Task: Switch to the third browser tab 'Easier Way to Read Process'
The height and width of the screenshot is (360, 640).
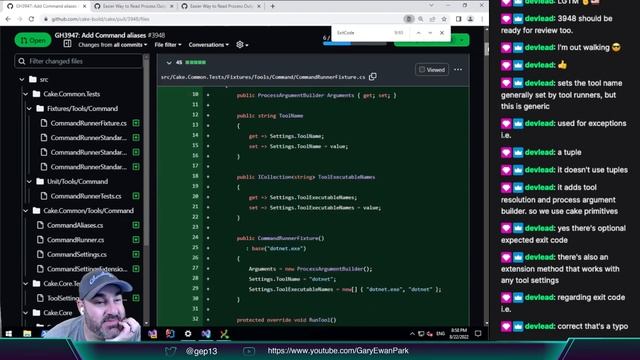Action: [220, 6]
